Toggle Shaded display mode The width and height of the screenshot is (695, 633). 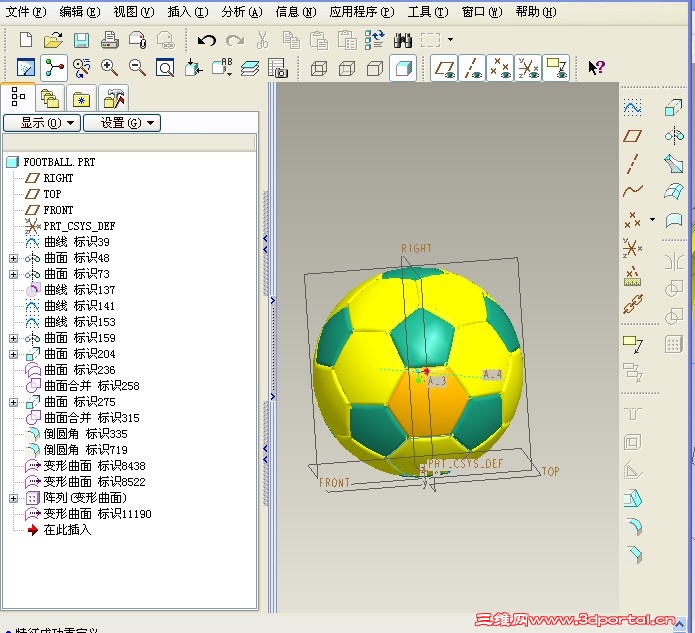(x=403, y=68)
